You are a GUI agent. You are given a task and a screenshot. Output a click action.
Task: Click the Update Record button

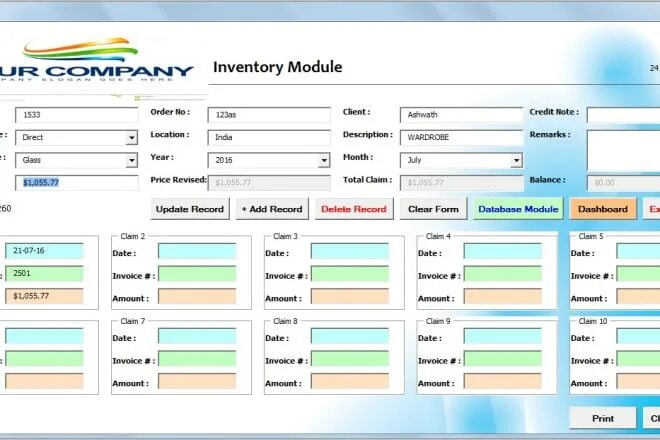(190, 209)
